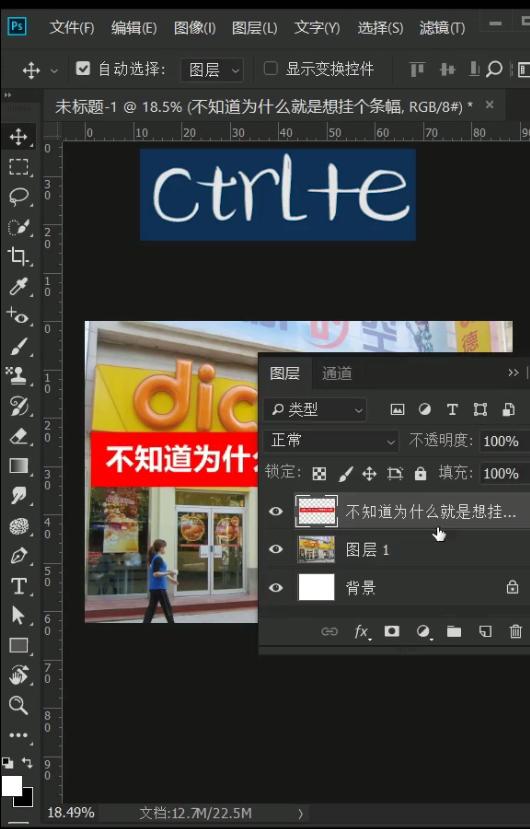Open status bar info arrow
Image resolution: width=530 pixels, height=829 pixels.
[x=300, y=813]
